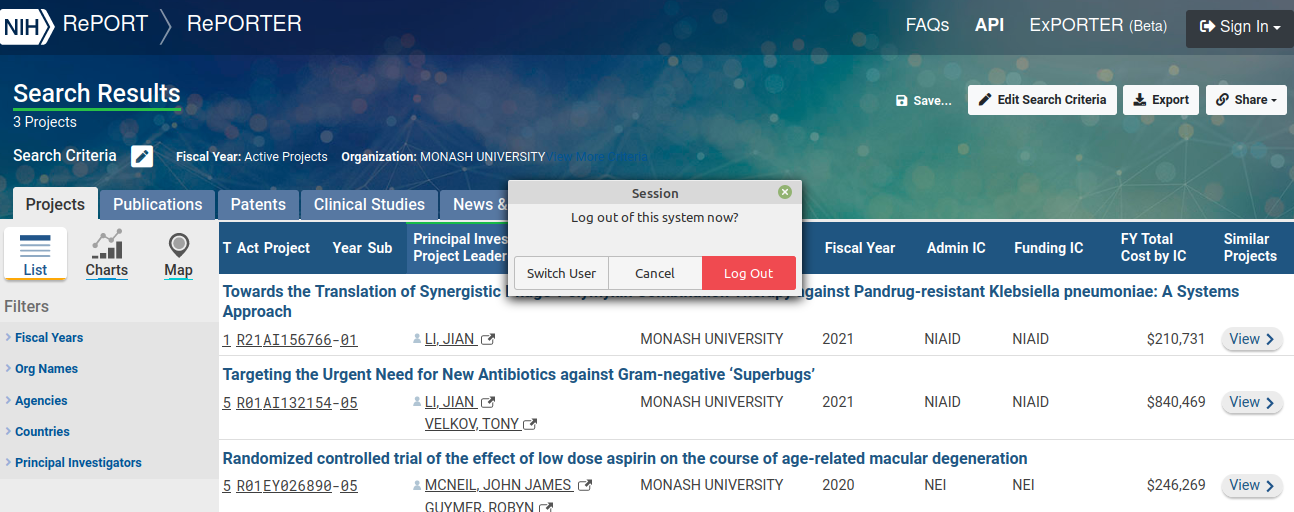Open project R01EY026890-05 link
The image size is (1294, 512).
[x=297, y=486]
